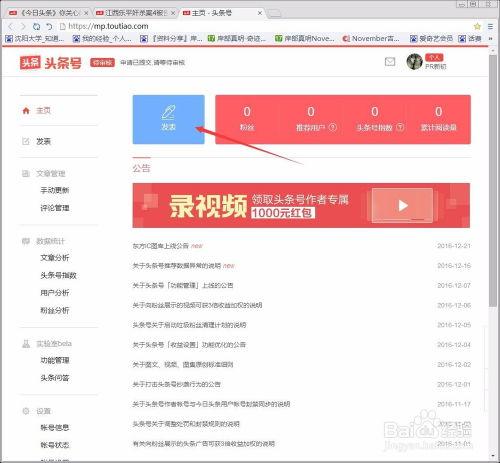Click the page vertical scrollbar thumb
Image resolution: width=500 pixels, height=463 pixels.
tap(493, 180)
